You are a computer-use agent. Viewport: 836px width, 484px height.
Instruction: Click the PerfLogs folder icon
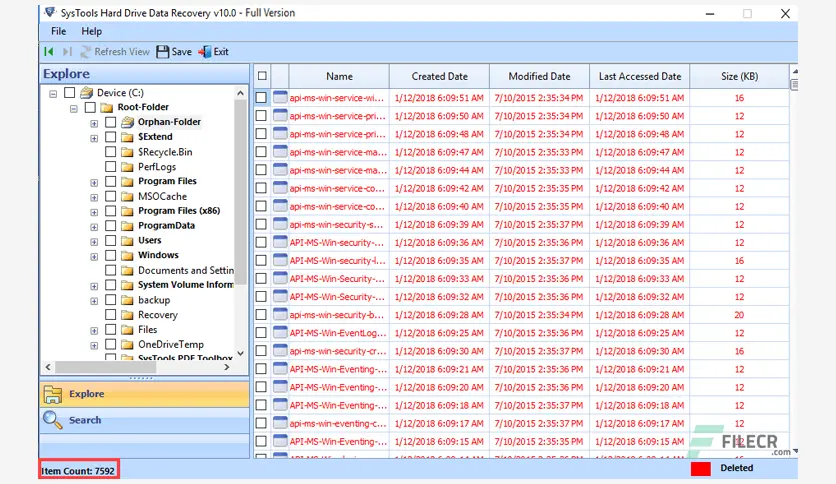click(127, 167)
